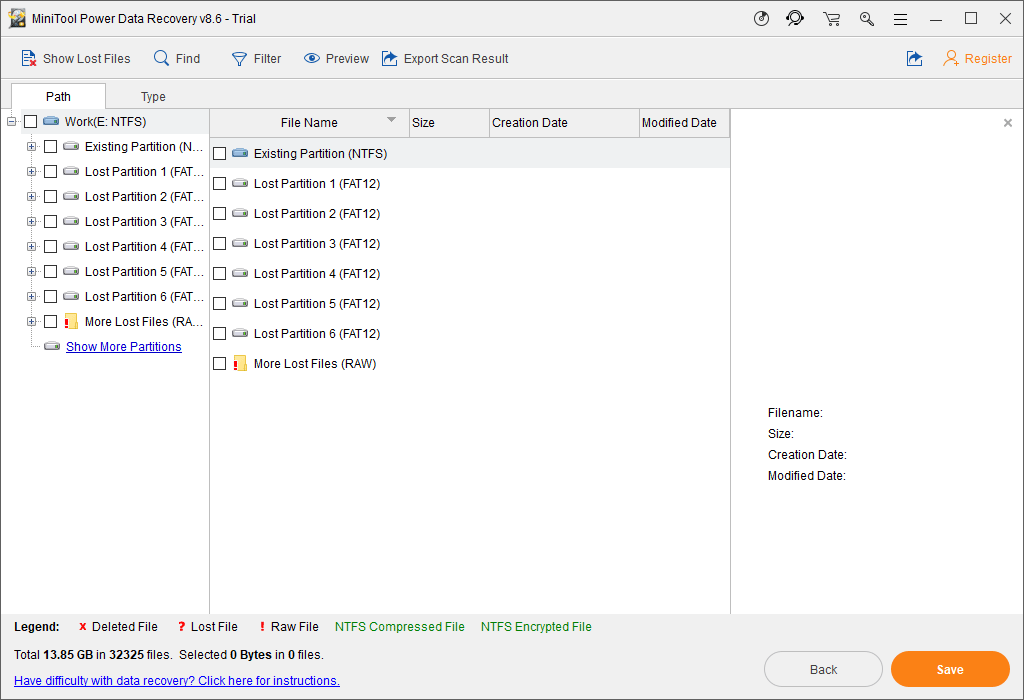Click the Lost Partition 1 drive icon in file list
1024x700 pixels.
(x=240, y=183)
